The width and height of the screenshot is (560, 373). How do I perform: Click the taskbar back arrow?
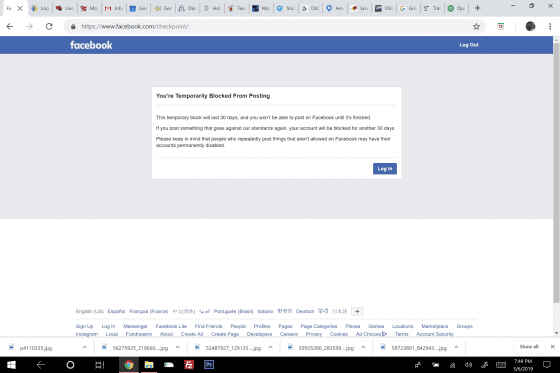41,365
